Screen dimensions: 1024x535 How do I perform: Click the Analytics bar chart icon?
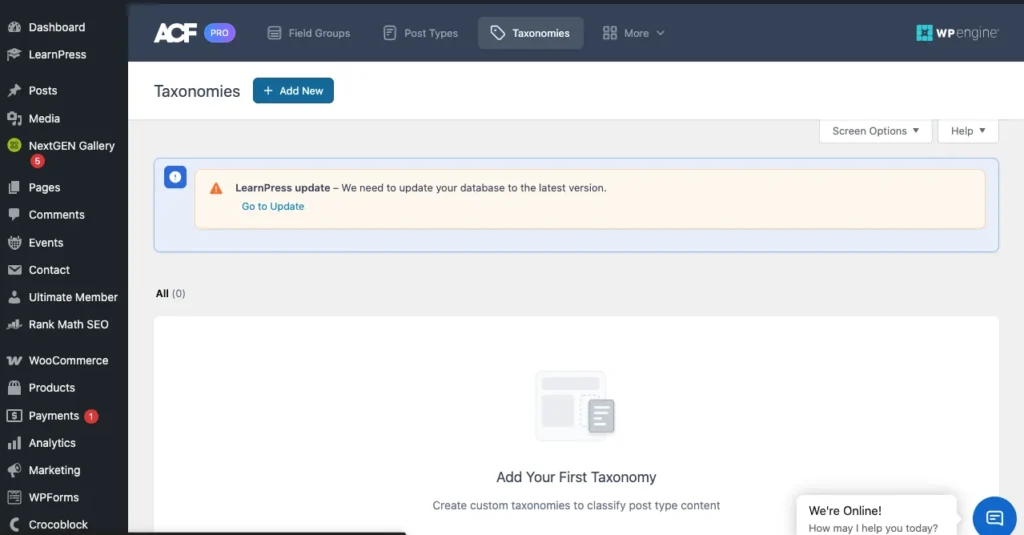click(x=14, y=443)
